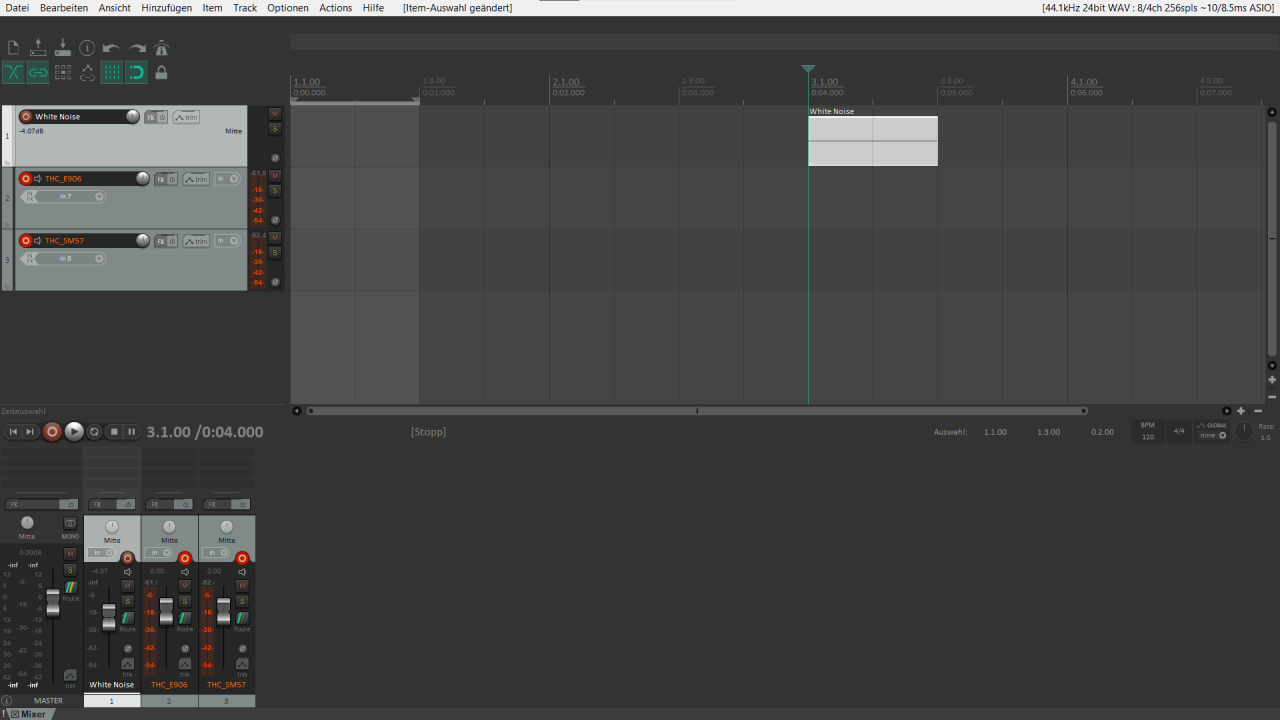Click the horizontal arrange scrollbar
Image resolution: width=1280 pixels, height=720 pixels.
697,411
